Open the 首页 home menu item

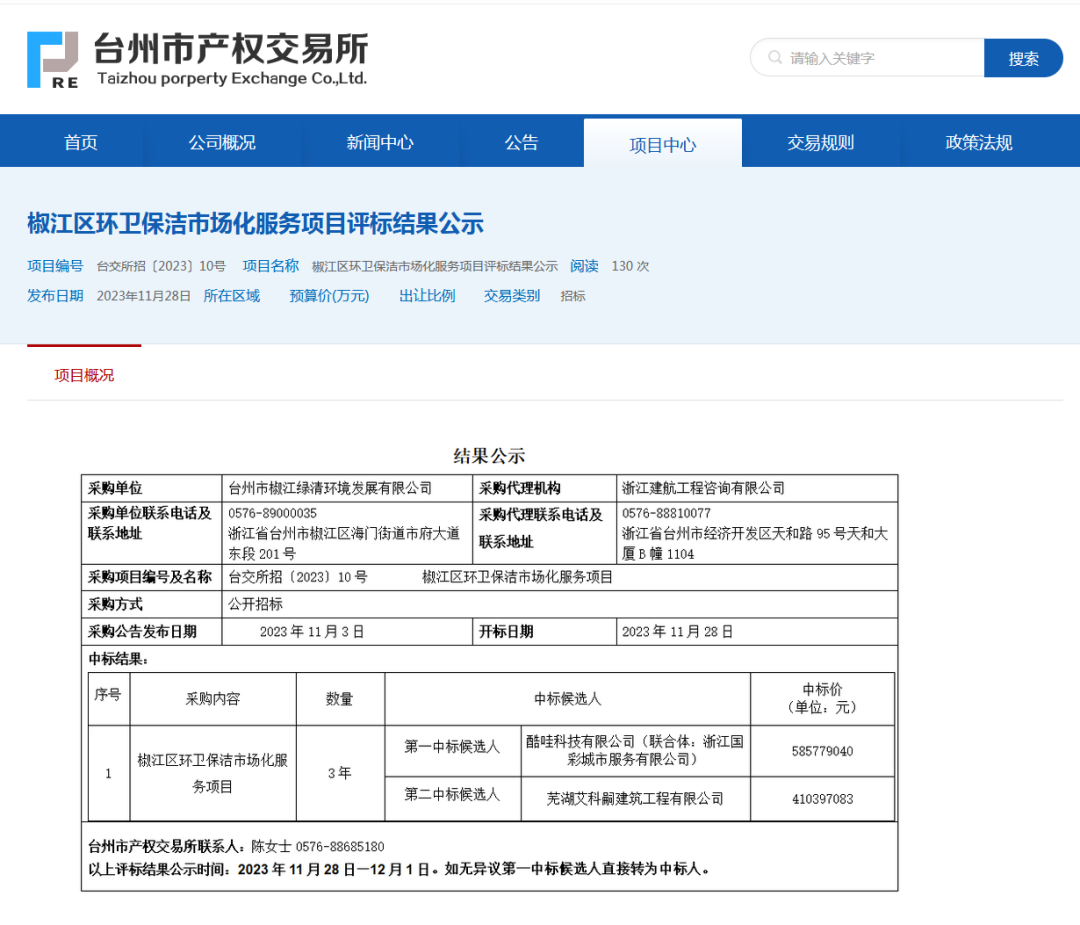click(81, 143)
